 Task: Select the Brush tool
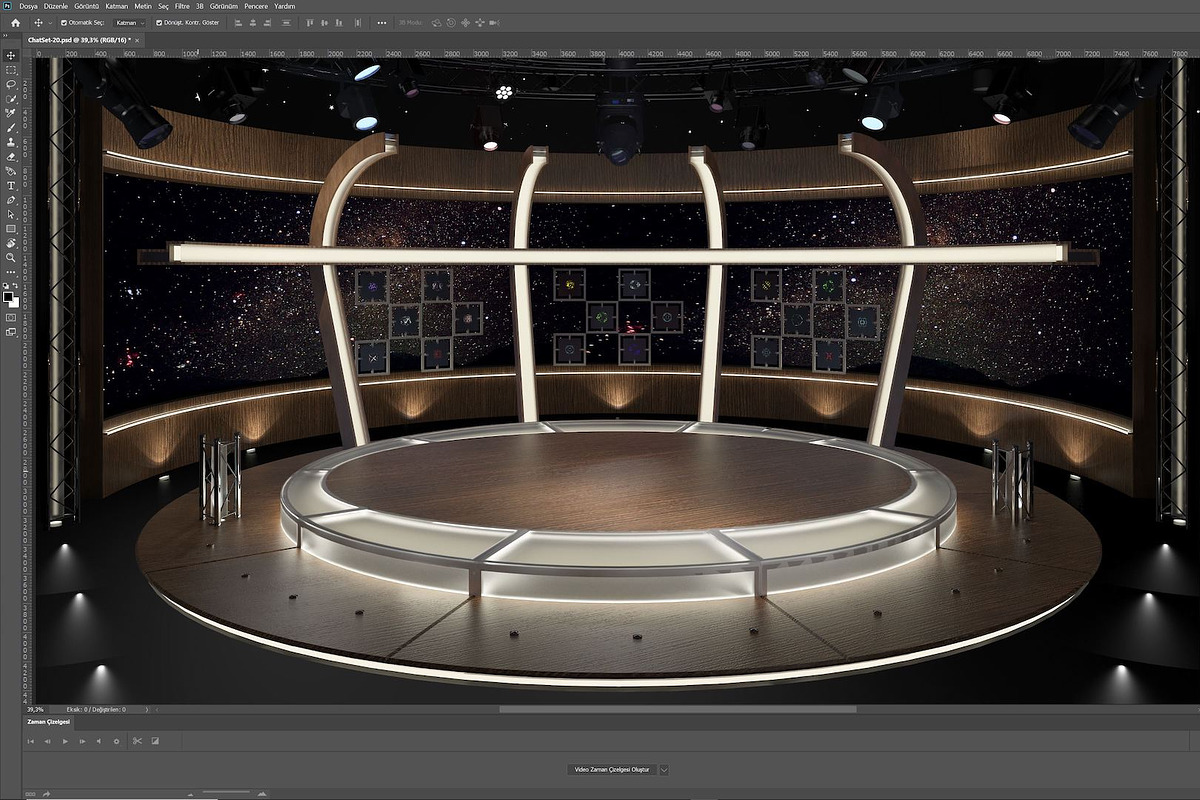11,128
